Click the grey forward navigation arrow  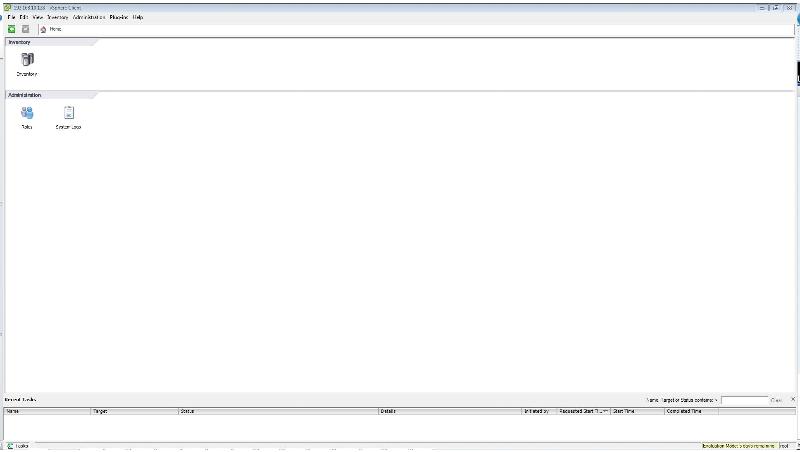pyautogui.click(x=26, y=29)
